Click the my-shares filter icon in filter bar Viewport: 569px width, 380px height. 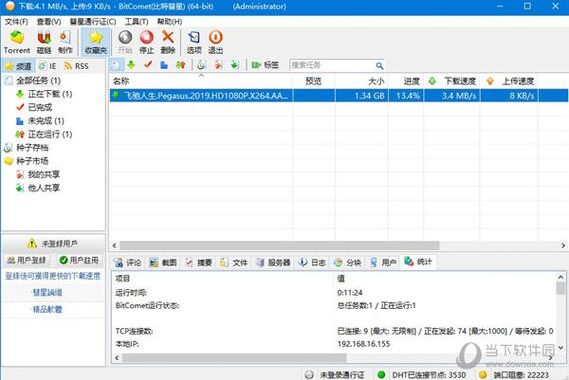pos(218,65)
